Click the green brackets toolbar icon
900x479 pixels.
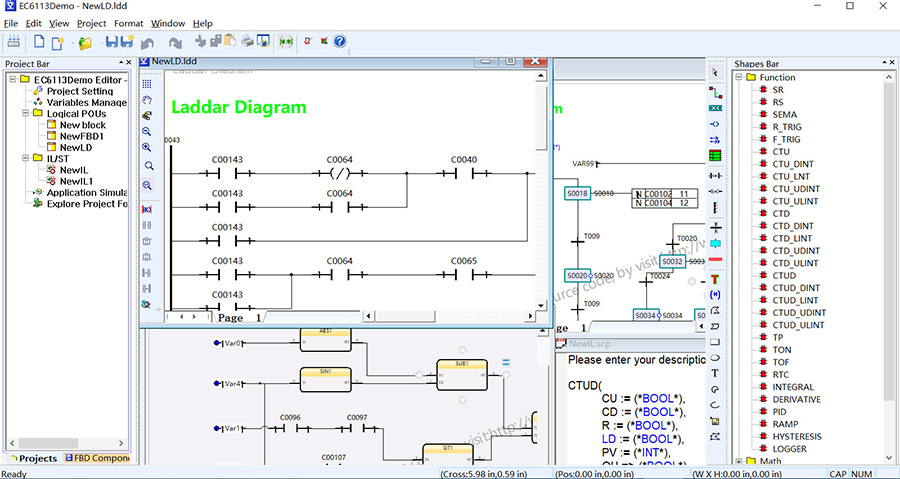pyautogui.click(x=286, y=41)
